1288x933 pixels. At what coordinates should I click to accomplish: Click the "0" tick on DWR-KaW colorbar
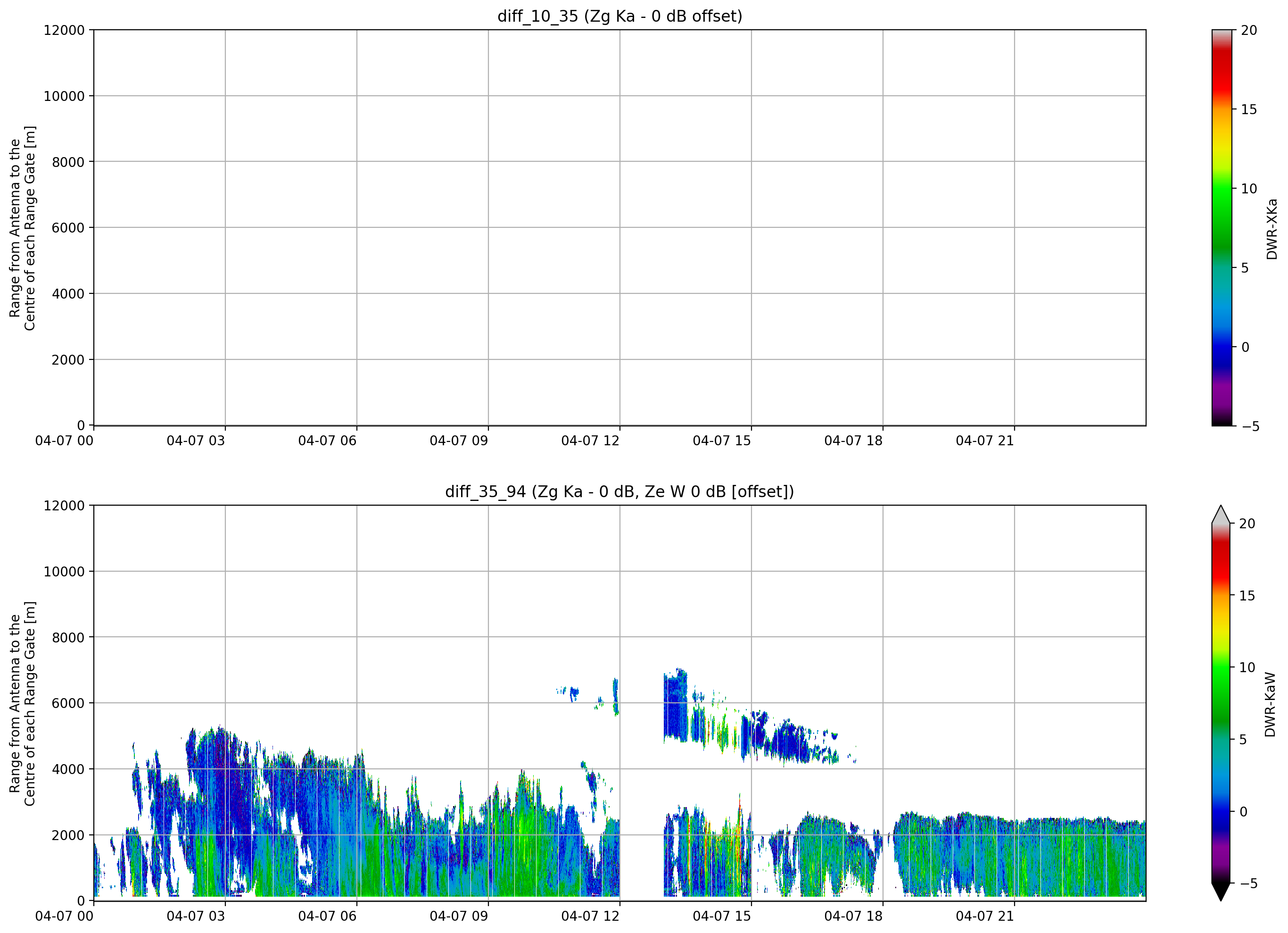[1243, 812]
